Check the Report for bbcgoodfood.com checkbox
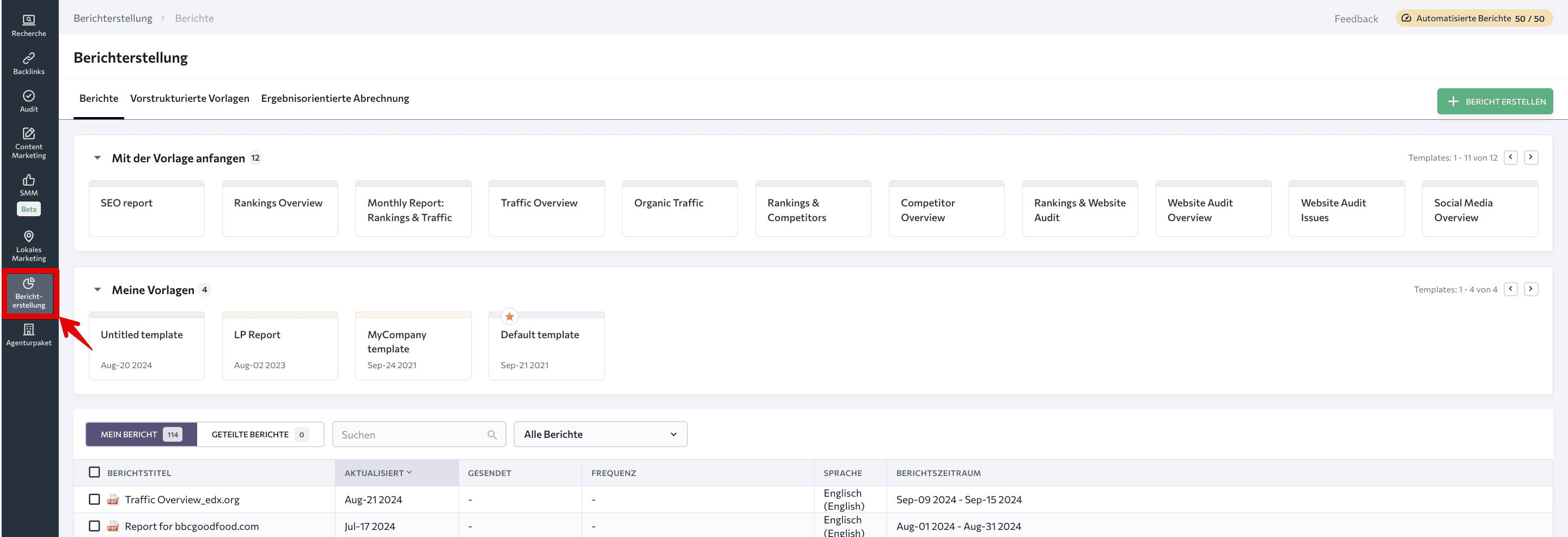Image resolution: width=1568 pixels, height=537 pixels. (x=94, y=526)
